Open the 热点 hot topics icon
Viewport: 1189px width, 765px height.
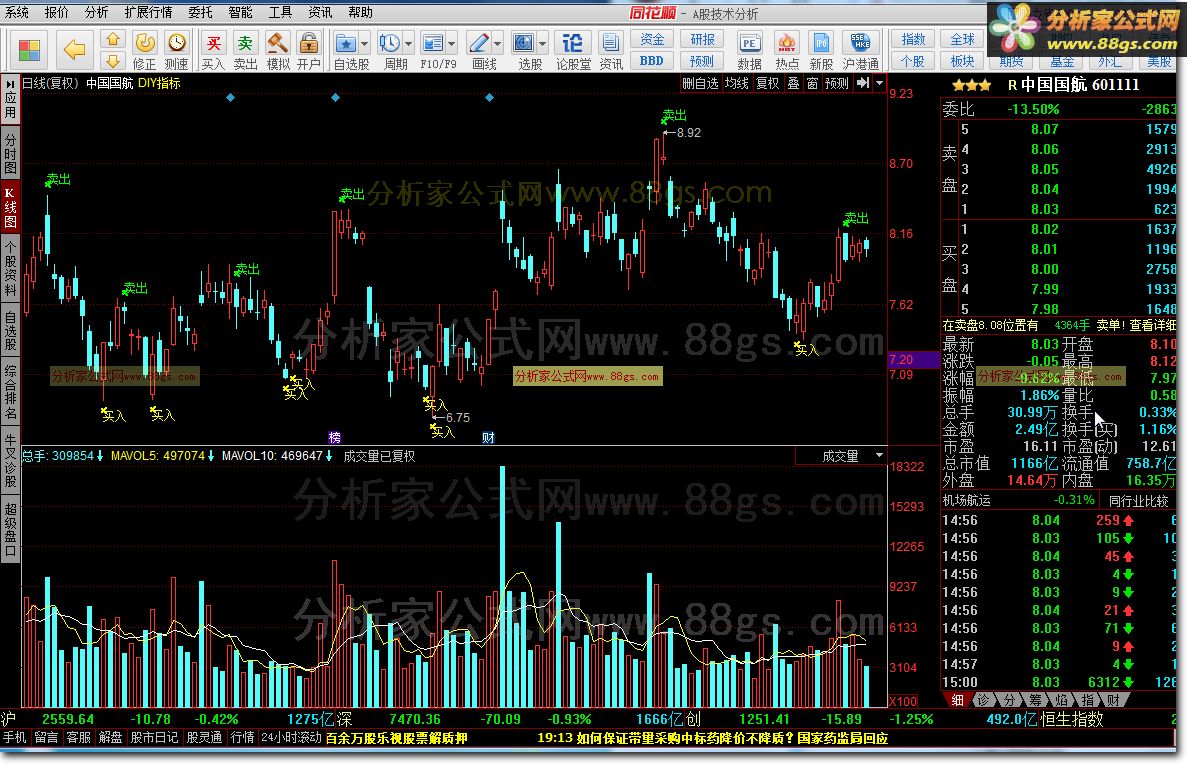pos(786,50)
